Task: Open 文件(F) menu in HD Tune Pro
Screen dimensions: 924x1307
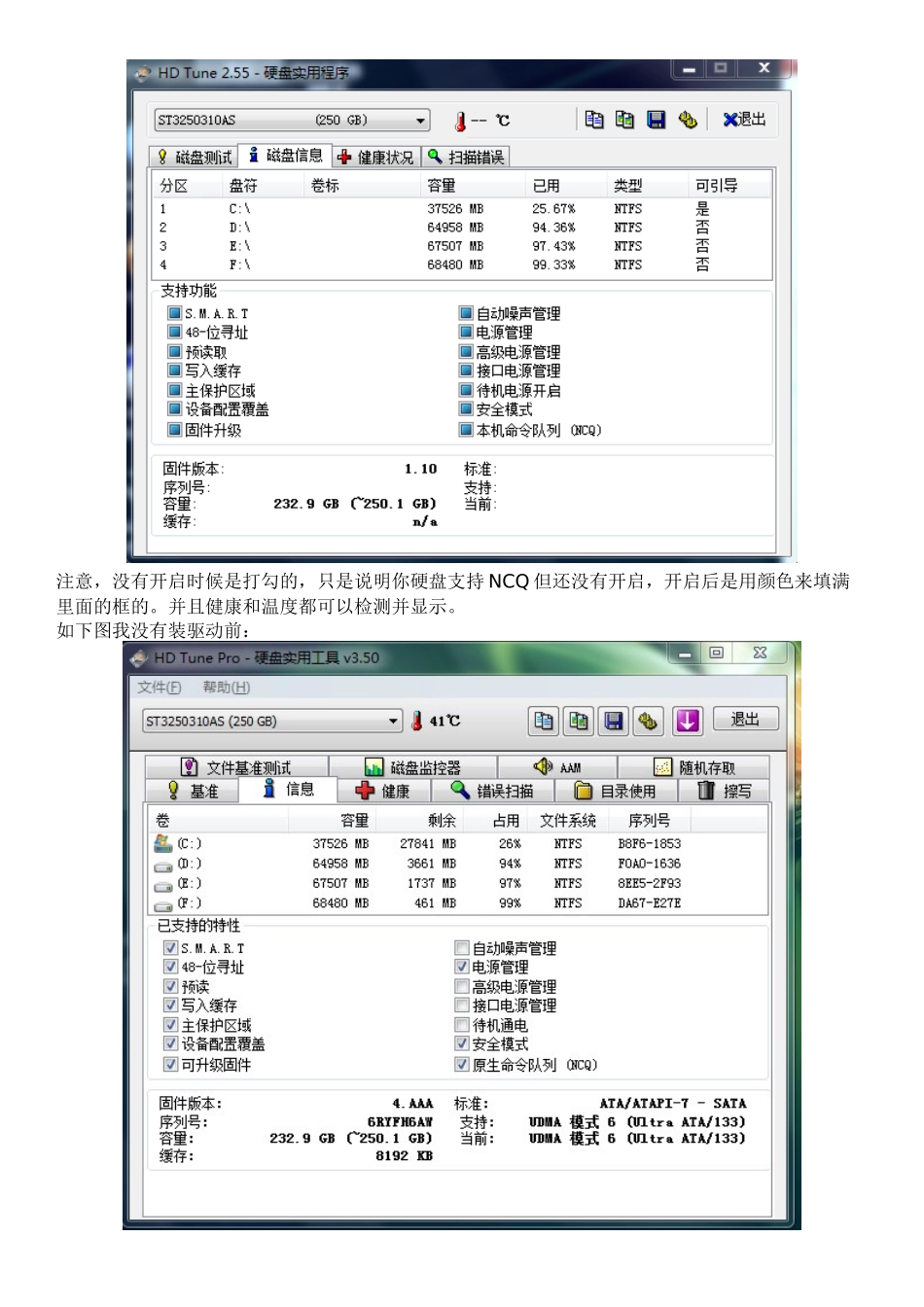Action: (159, 688)
